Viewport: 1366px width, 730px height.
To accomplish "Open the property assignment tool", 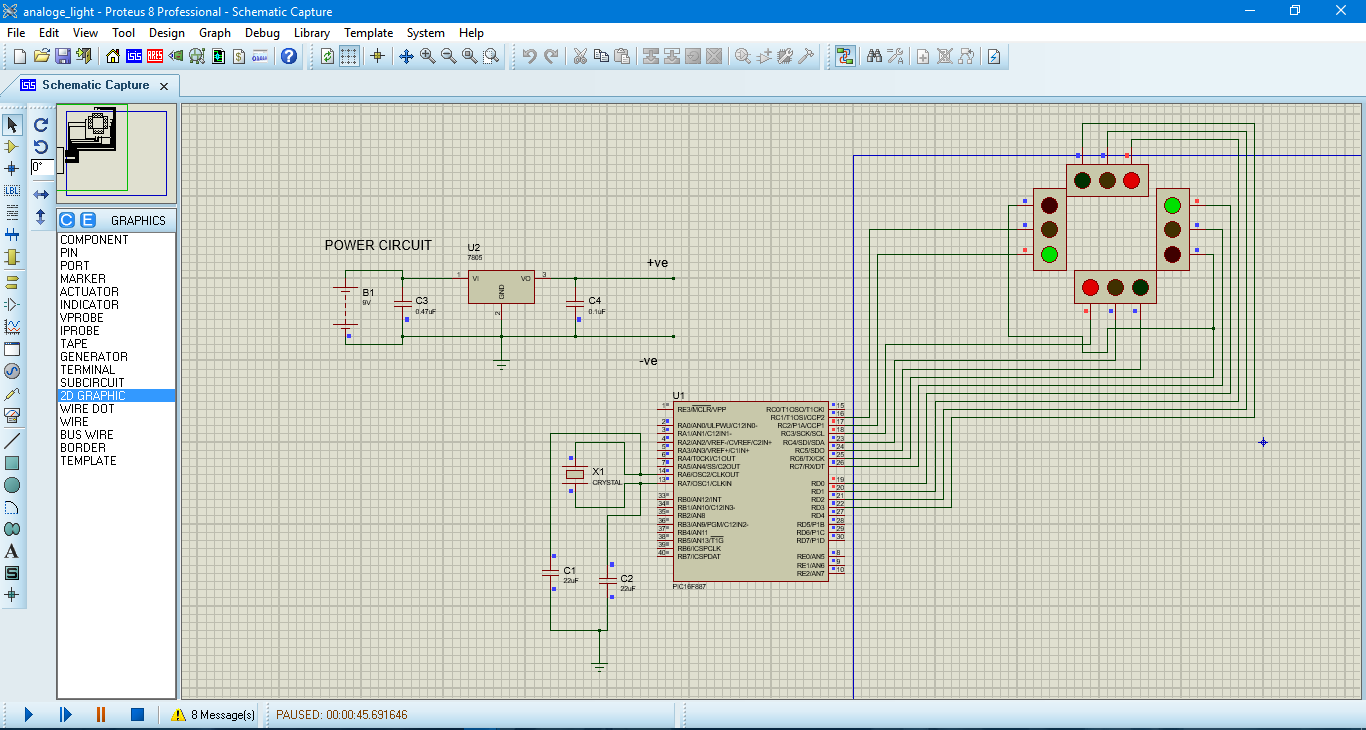I will [x=895, y=56].
